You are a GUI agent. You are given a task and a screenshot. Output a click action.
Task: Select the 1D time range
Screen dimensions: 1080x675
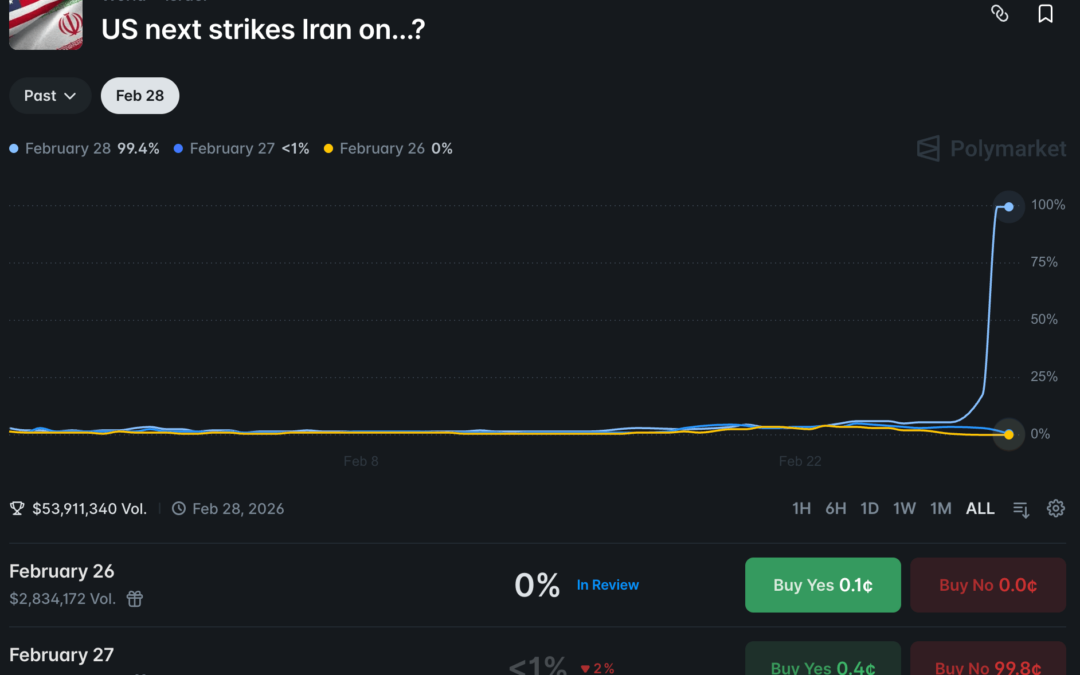point(870,508)
